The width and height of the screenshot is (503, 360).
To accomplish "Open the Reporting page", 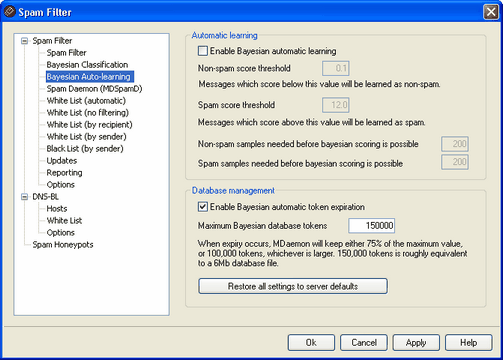I will [x=64, y=173].
